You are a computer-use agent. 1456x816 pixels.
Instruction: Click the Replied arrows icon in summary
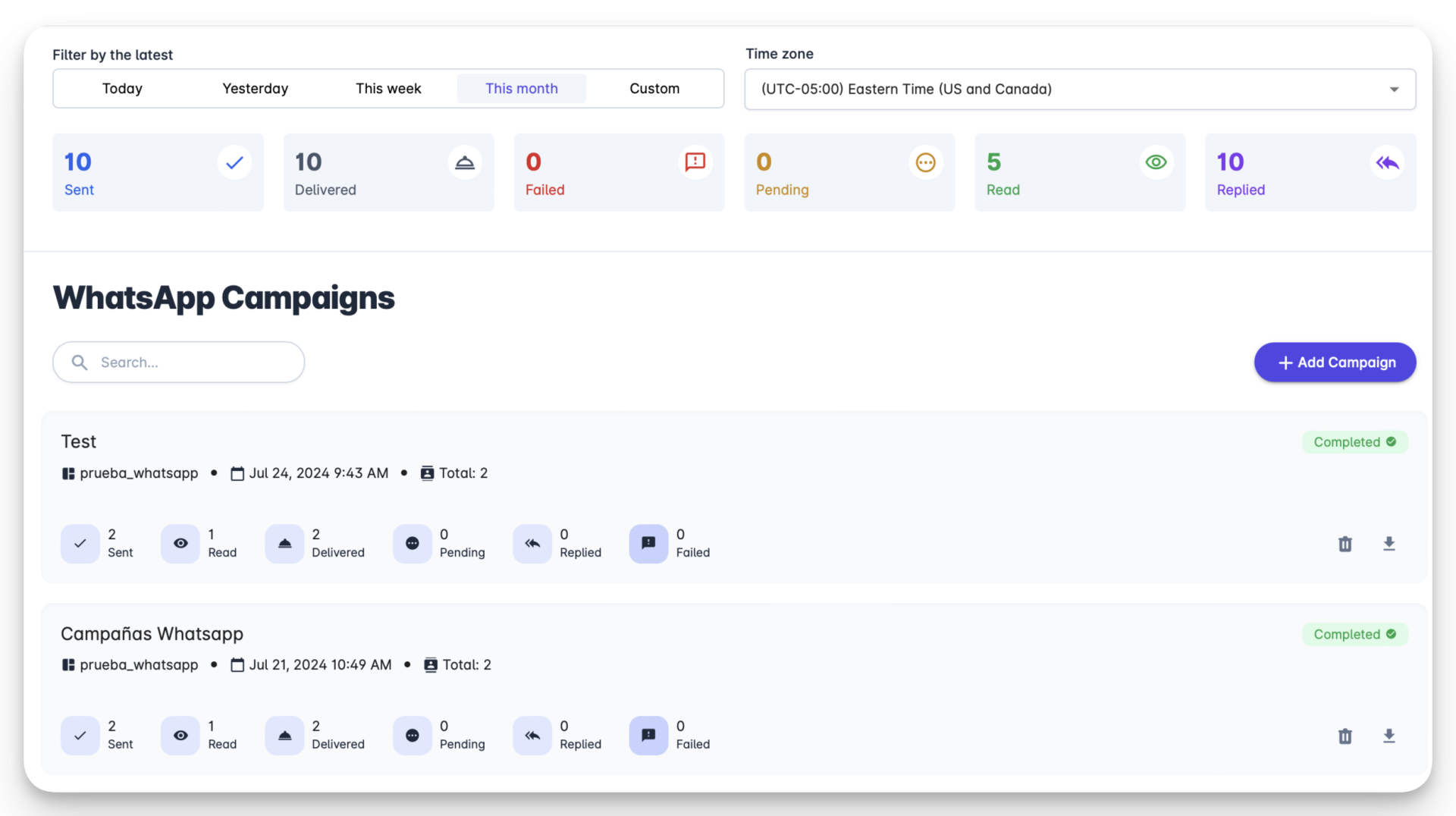coord(1387,162)
